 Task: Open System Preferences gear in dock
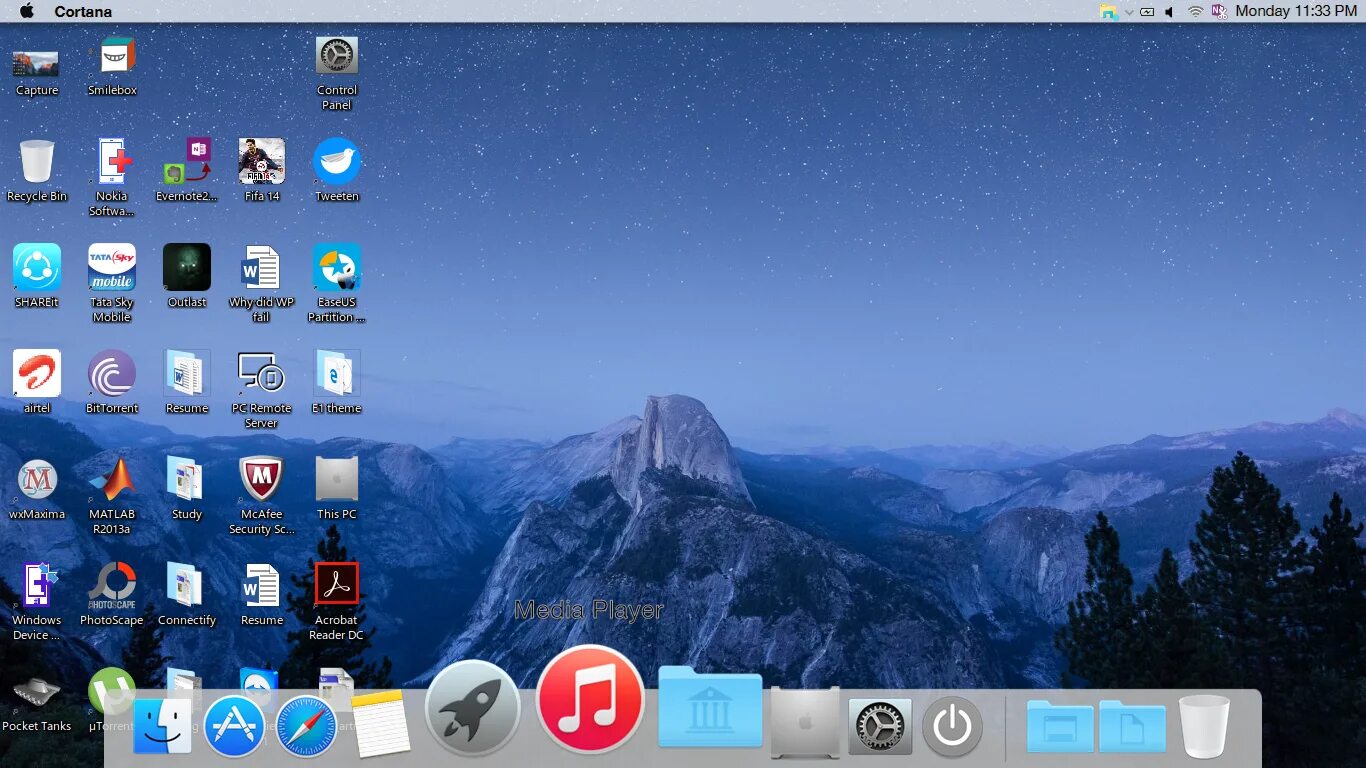pos(880,726)
